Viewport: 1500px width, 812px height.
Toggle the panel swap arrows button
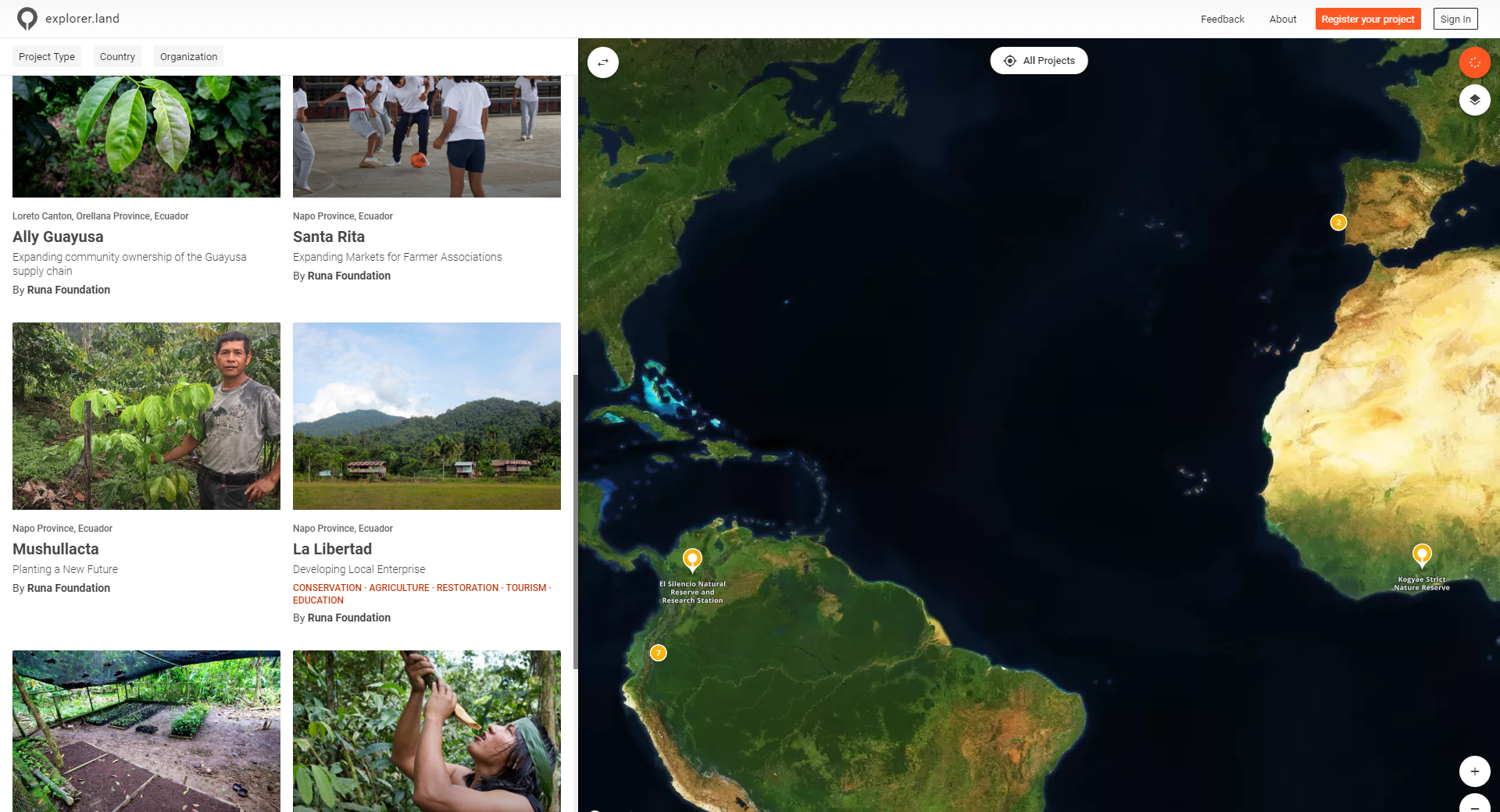tap(603, 62)
